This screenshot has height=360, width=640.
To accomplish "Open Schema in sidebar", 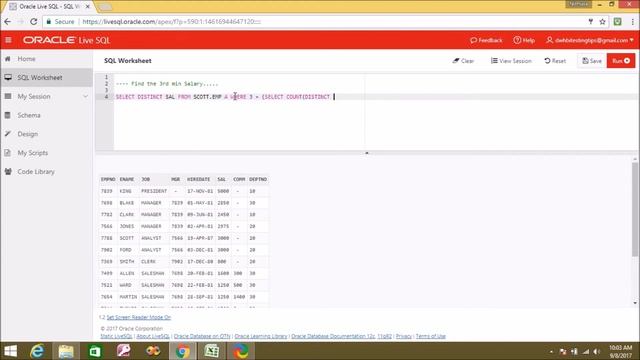I will pos(29,115).
